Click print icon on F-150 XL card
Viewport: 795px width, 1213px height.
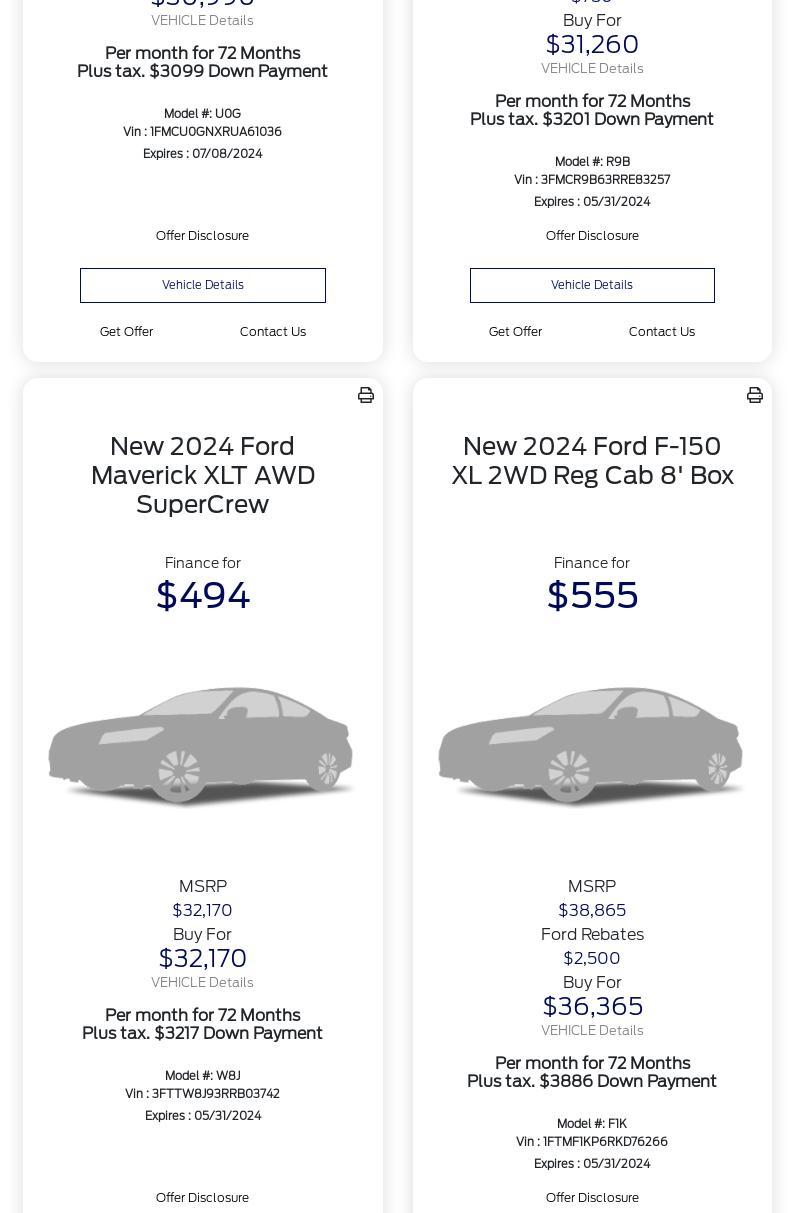pos(755,395)
